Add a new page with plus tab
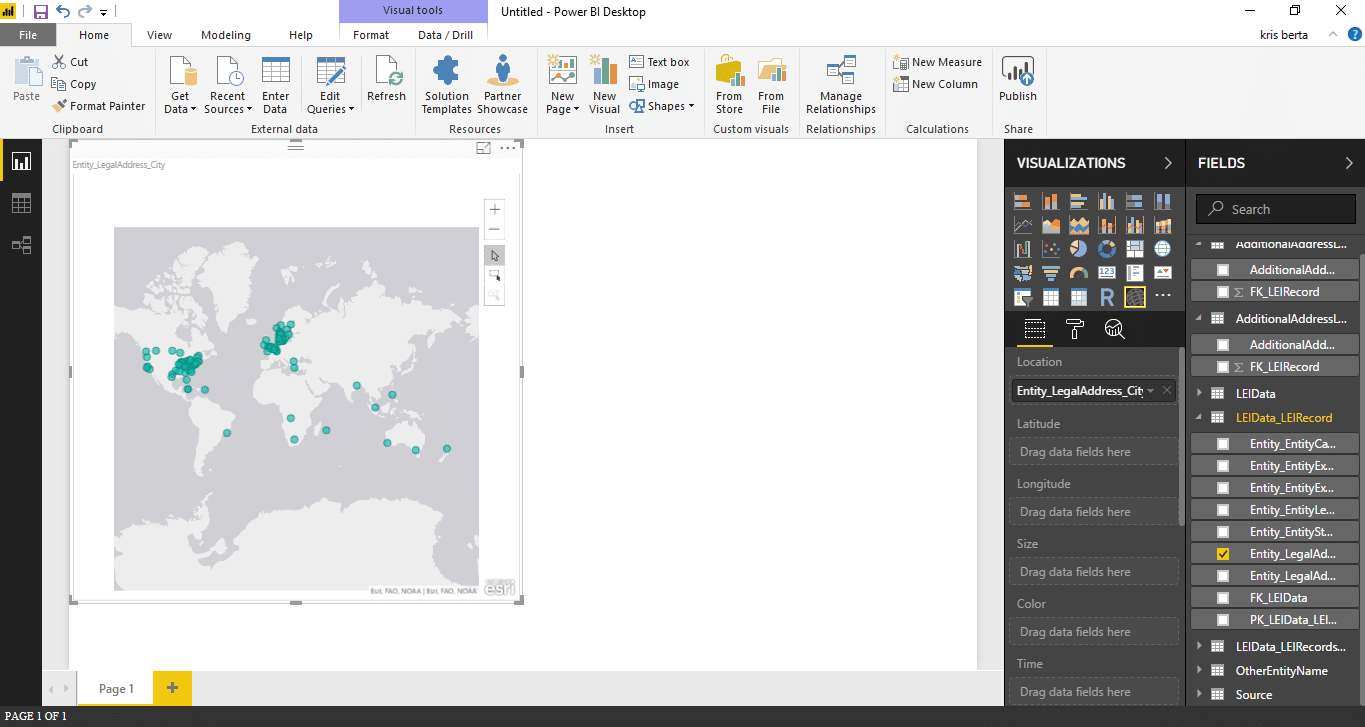 [x=172, y=688]
